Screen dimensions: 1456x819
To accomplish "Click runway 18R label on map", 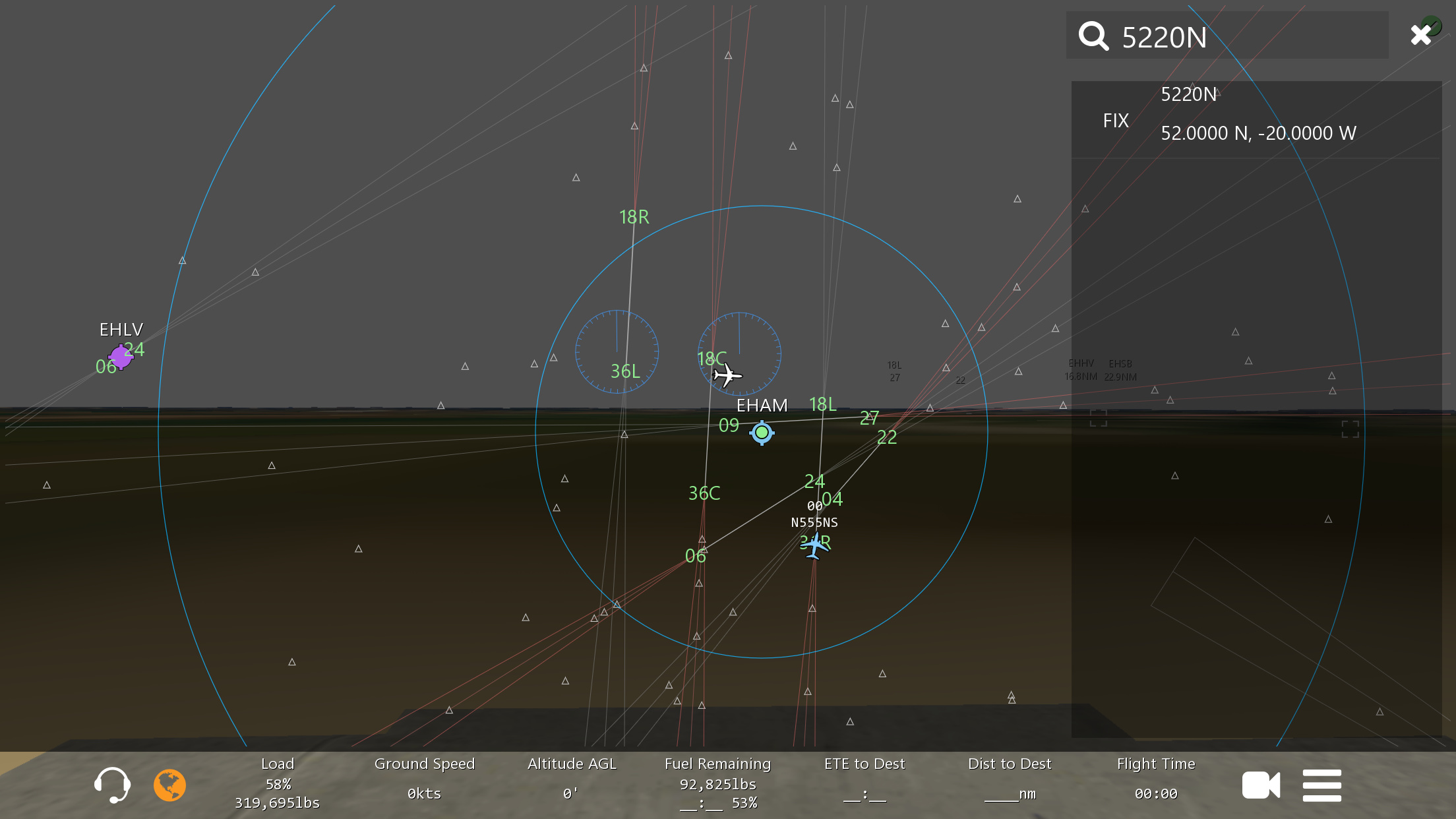I will coord(634,217).
